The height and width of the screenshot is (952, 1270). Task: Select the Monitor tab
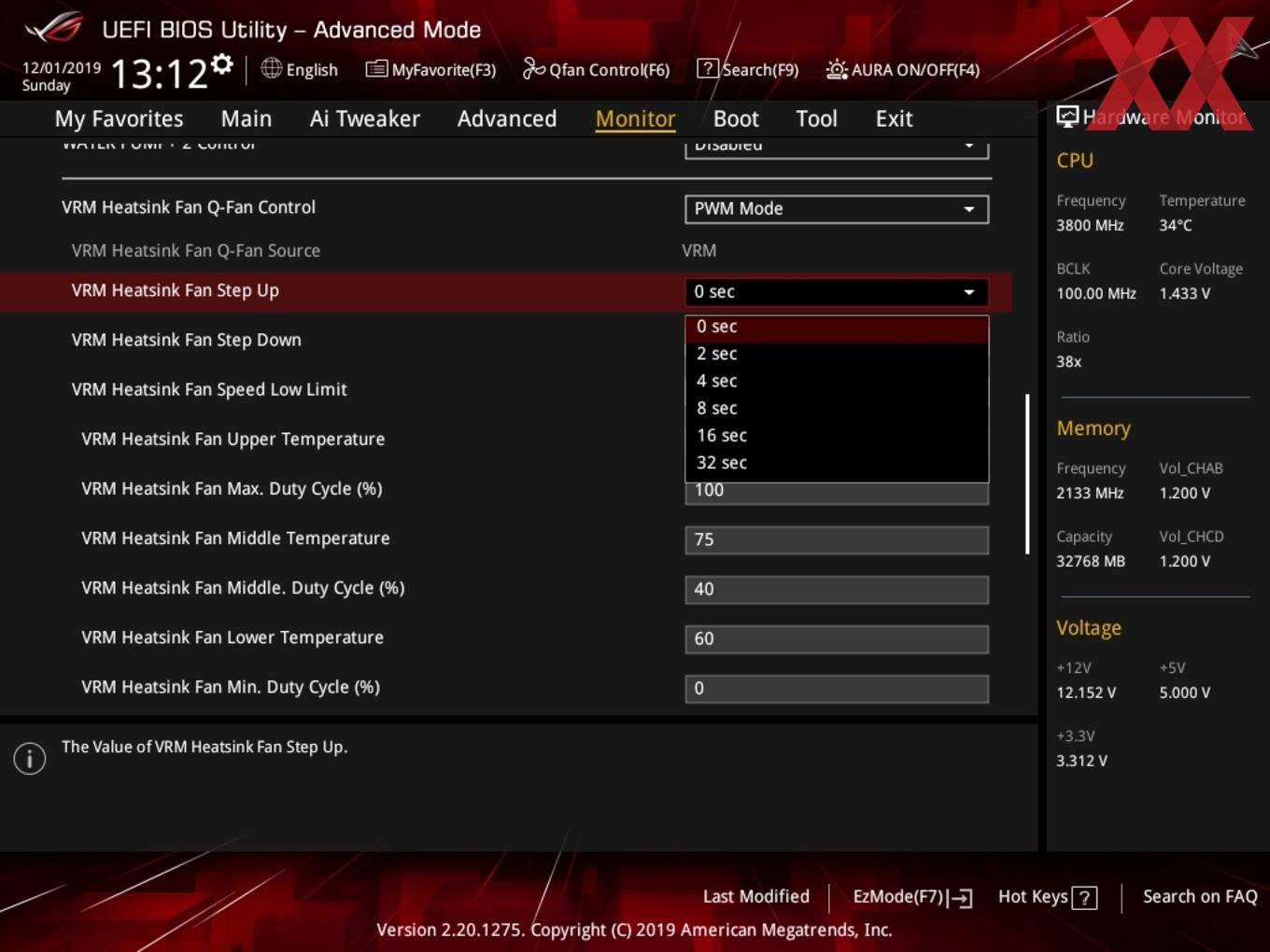tap(635, 119)
